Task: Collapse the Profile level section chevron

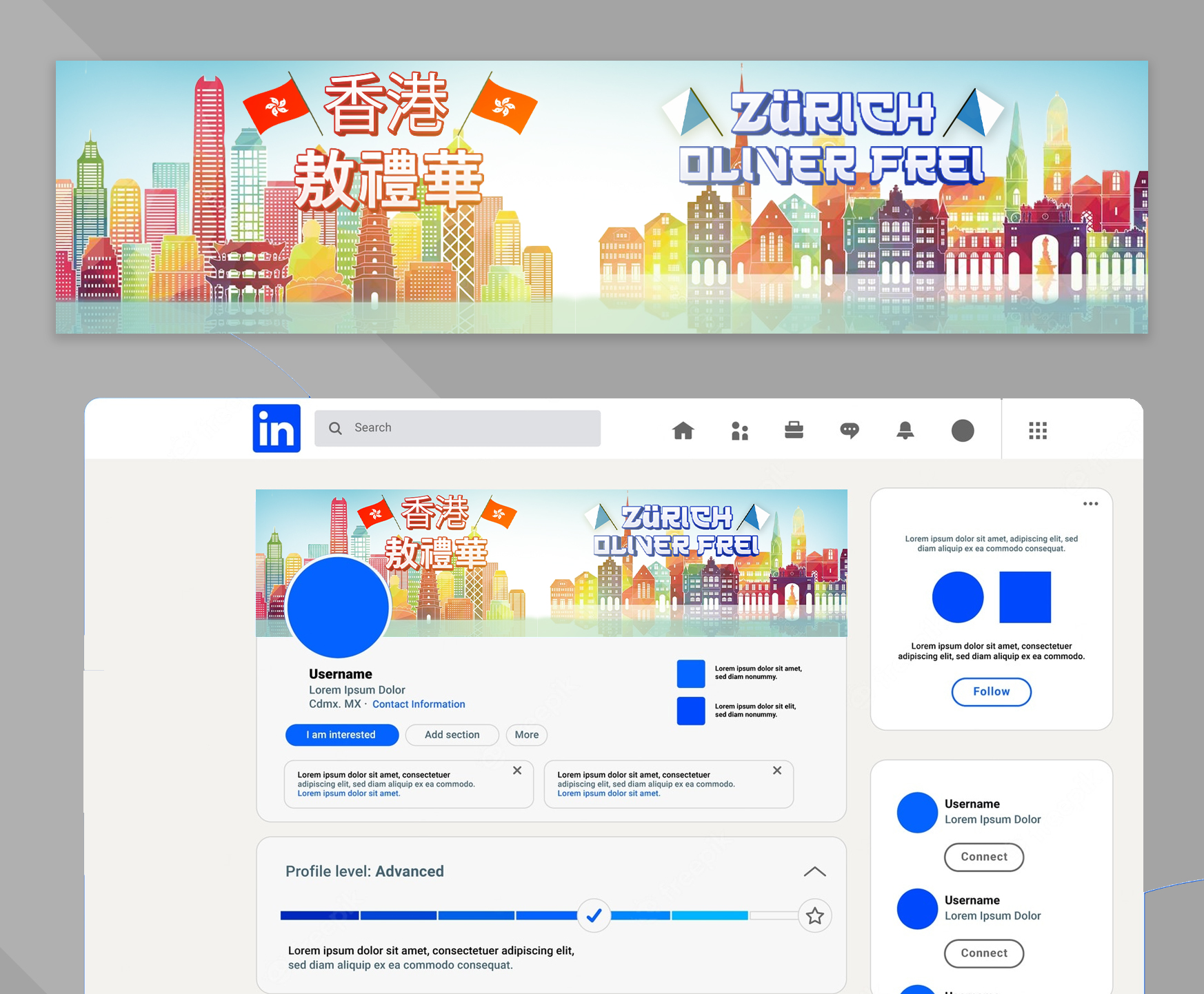Action: click(x=814, y=872)
